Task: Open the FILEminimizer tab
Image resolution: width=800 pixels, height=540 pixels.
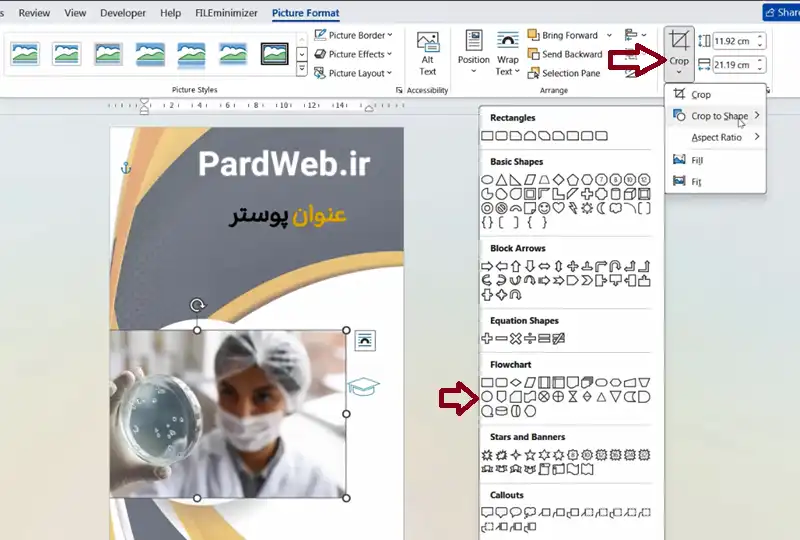Action: click(x=226, y=13)
